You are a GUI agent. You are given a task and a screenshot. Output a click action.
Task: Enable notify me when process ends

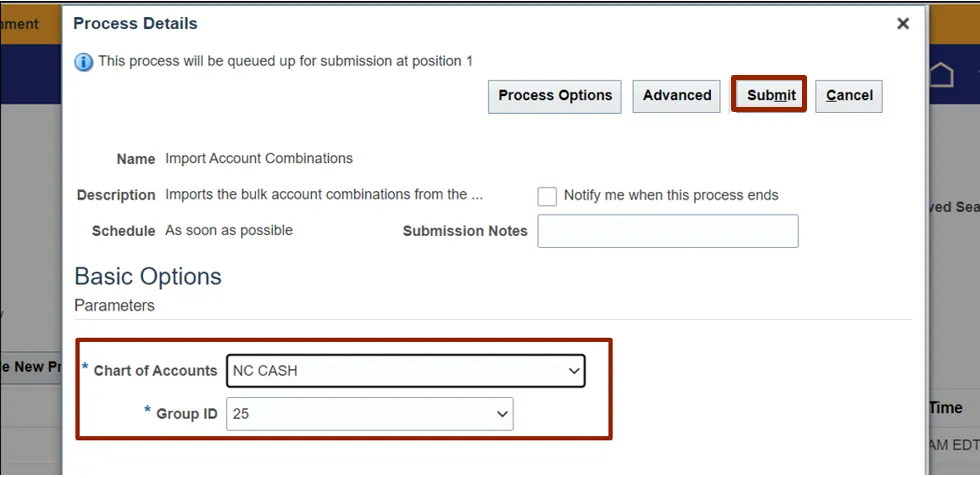coord(547,196)
